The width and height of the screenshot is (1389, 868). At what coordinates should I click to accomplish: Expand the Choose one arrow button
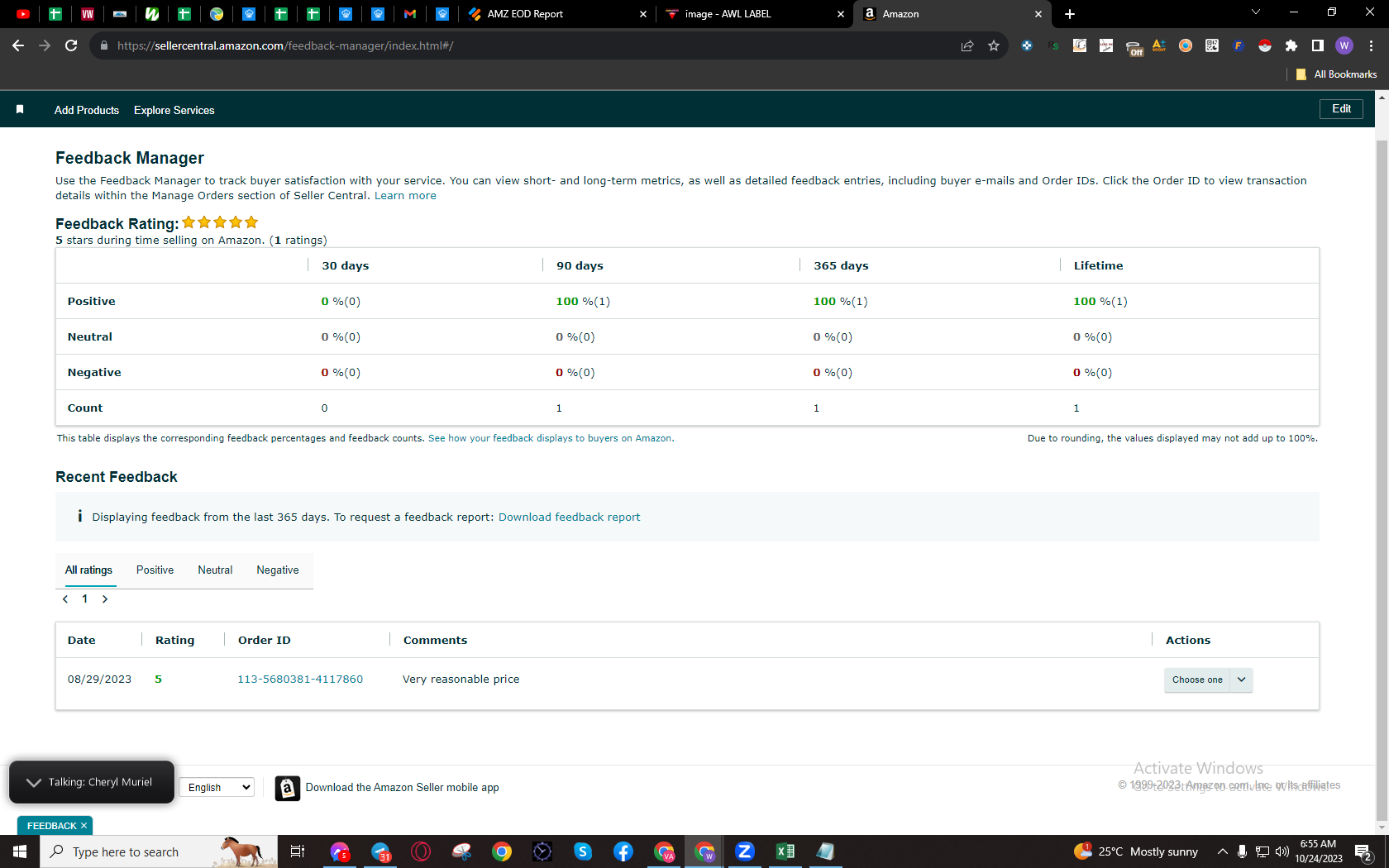pos(1241,680)
